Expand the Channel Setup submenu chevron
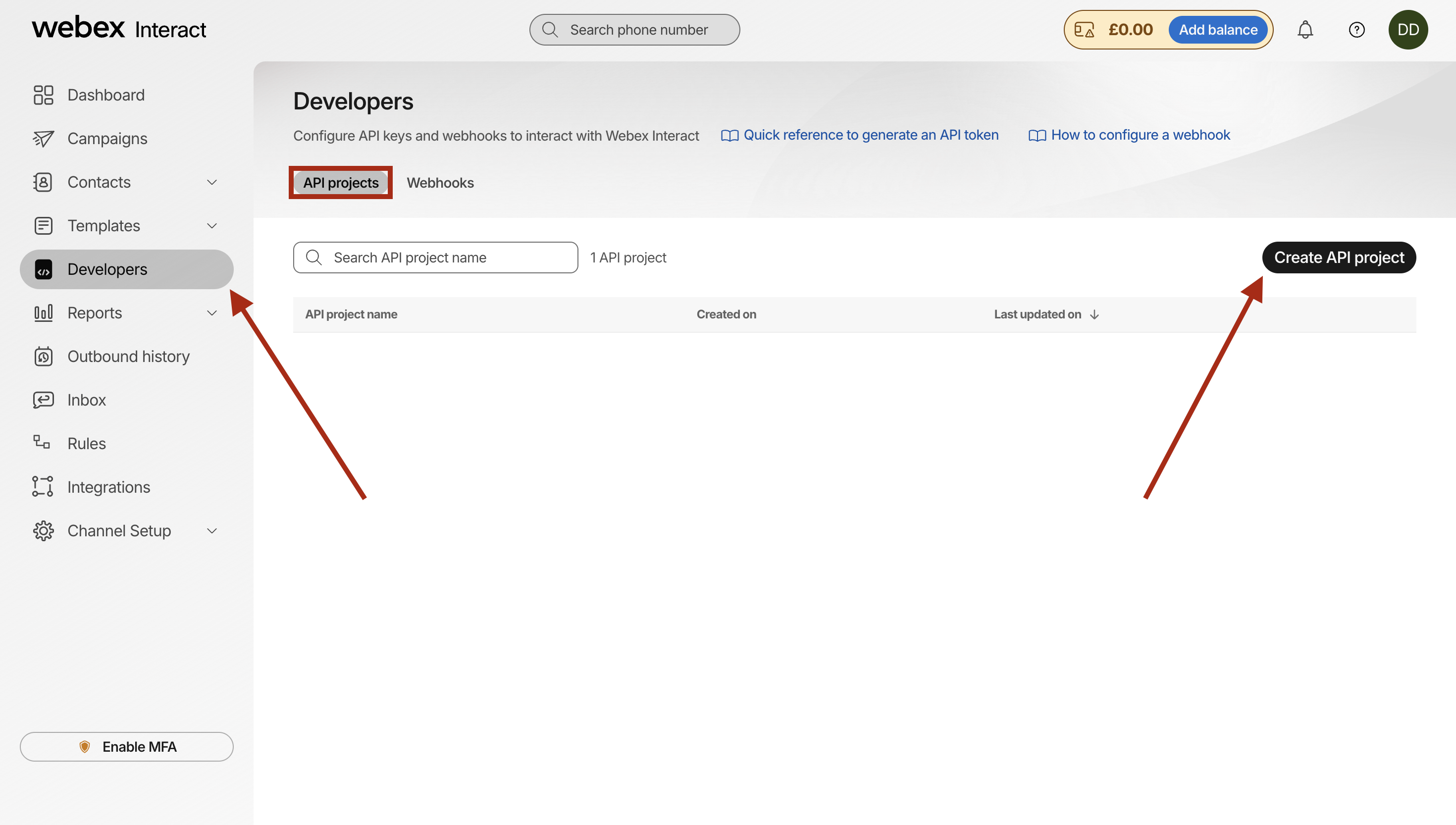The height and width of the screenshot is (825, 1456). (212, 530)
